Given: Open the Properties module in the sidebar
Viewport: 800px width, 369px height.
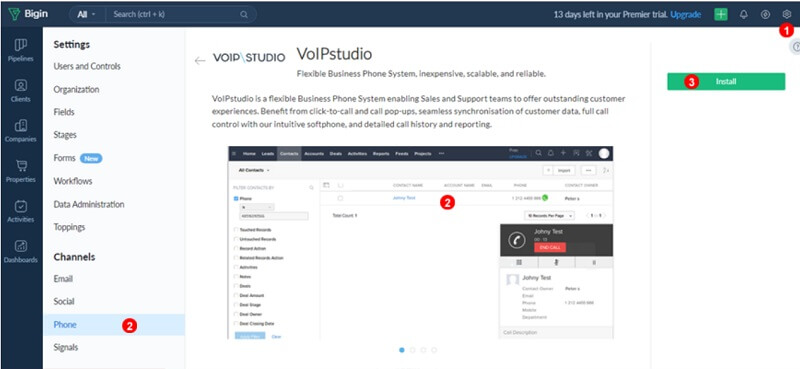Looking at the screenshot, I should point(21,171).
